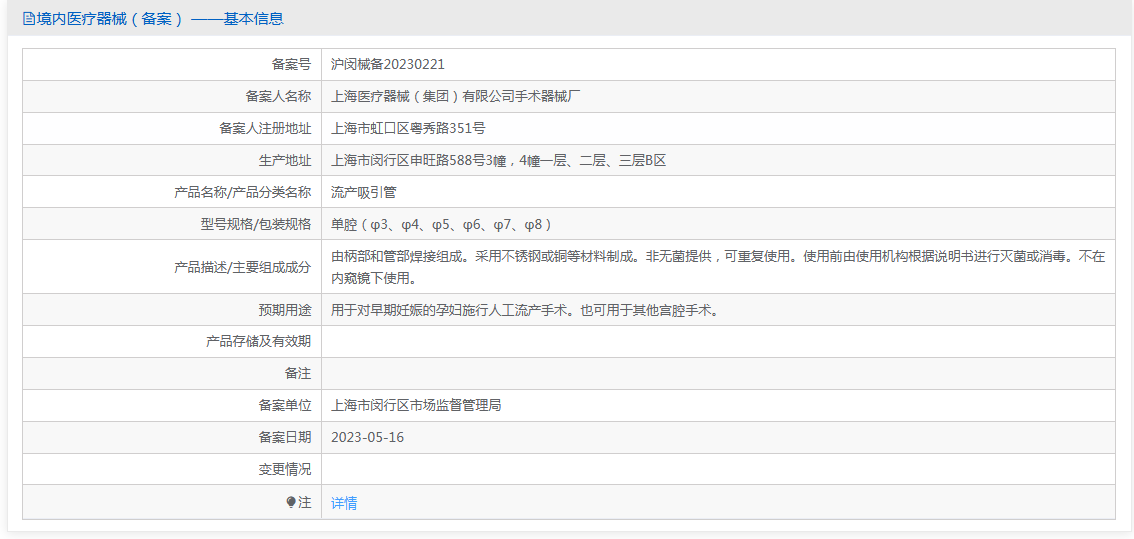Click the 产品名称/产品分类名称 label

tap(243, 192)
